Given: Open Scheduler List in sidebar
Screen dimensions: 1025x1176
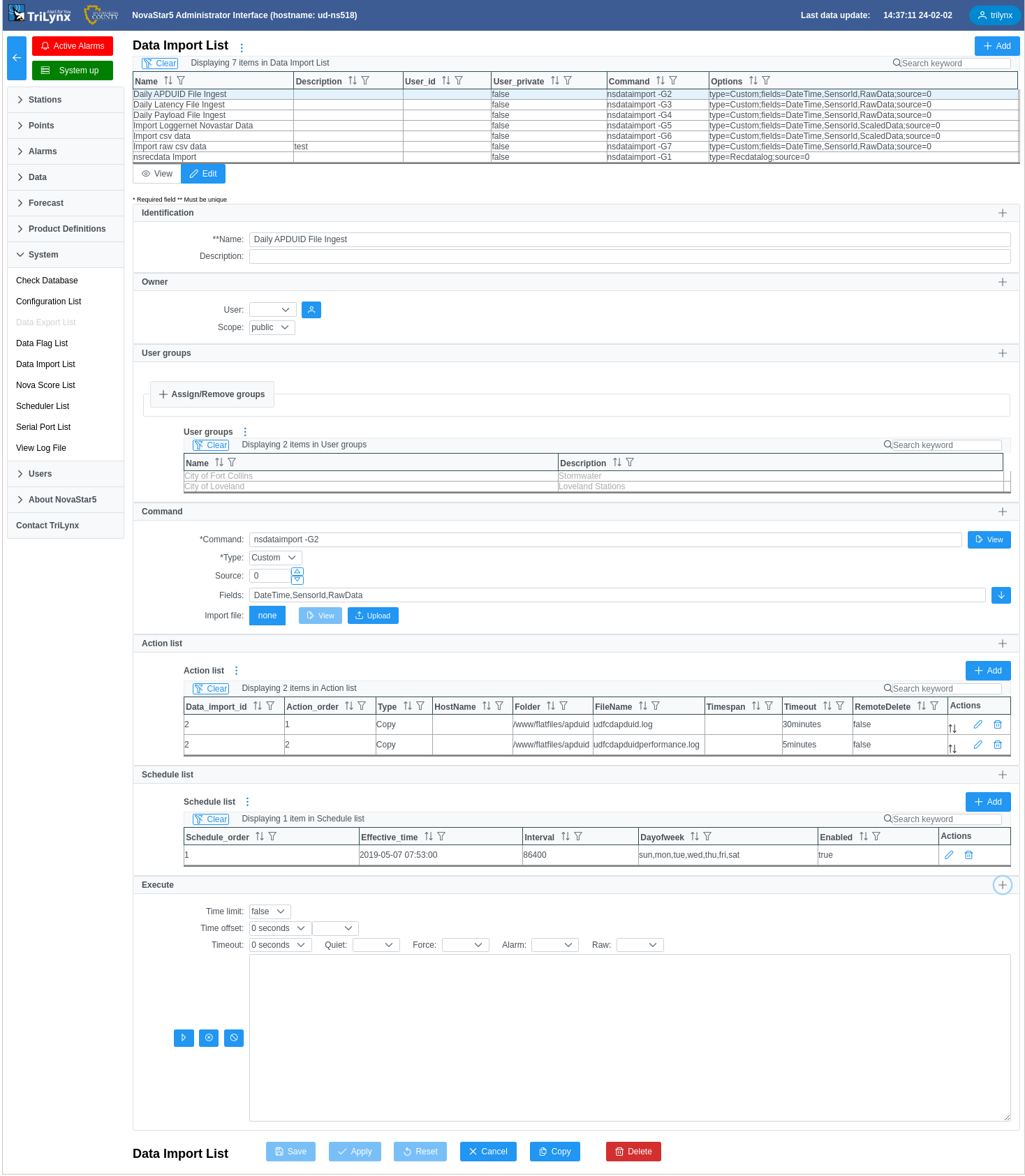Looking at the screenshot, I should pos(43,406).
